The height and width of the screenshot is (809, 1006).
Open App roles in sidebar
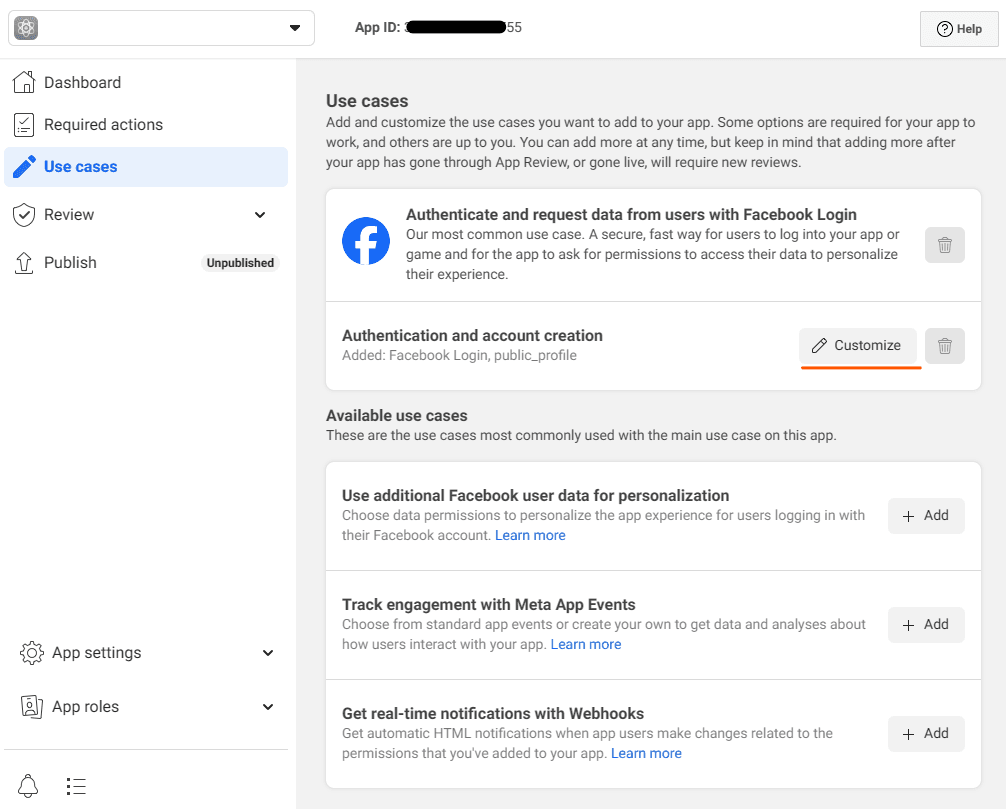pyautogui.click(x=85, y=706)
